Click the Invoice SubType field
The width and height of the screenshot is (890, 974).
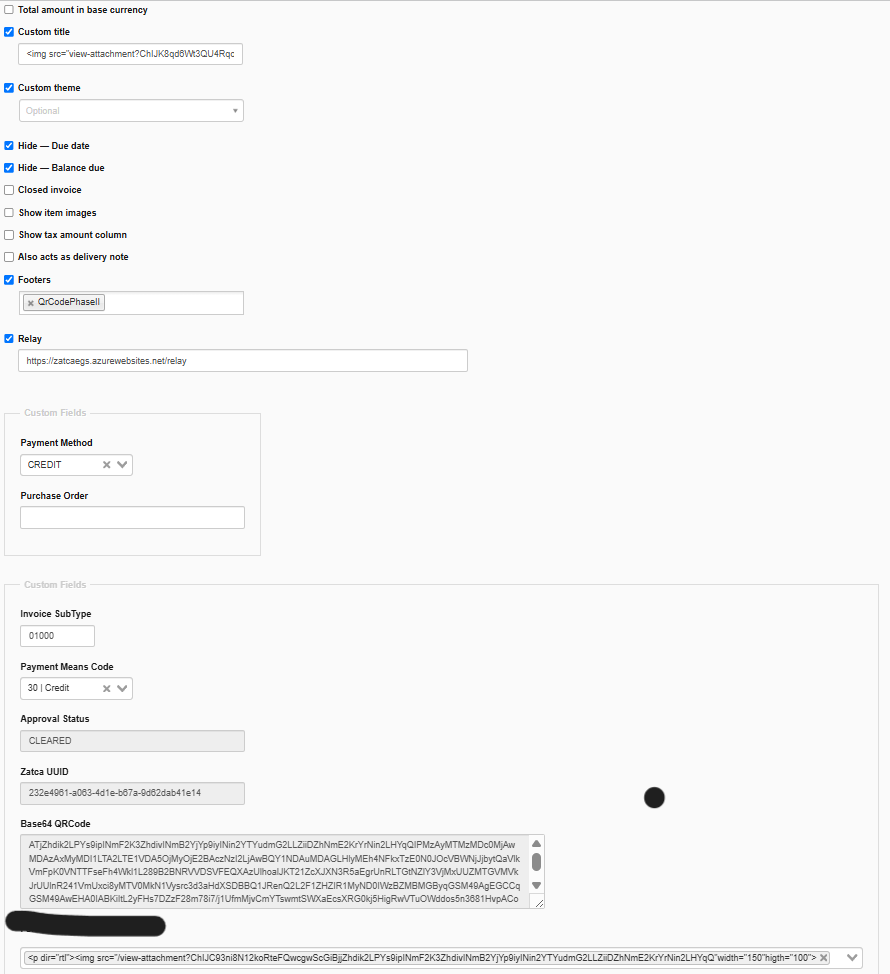pyautogui.click(x=57, y=636)
